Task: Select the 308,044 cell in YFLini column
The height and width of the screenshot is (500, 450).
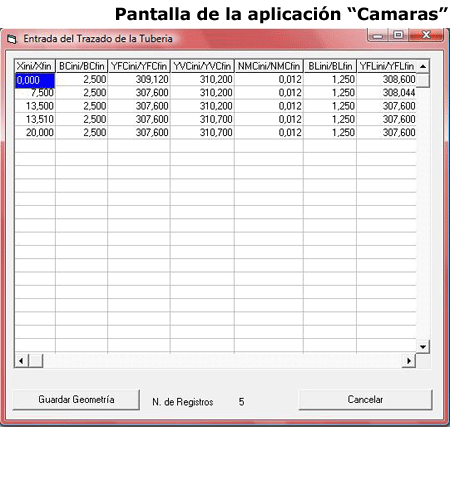Action: [x=386, y=93]
